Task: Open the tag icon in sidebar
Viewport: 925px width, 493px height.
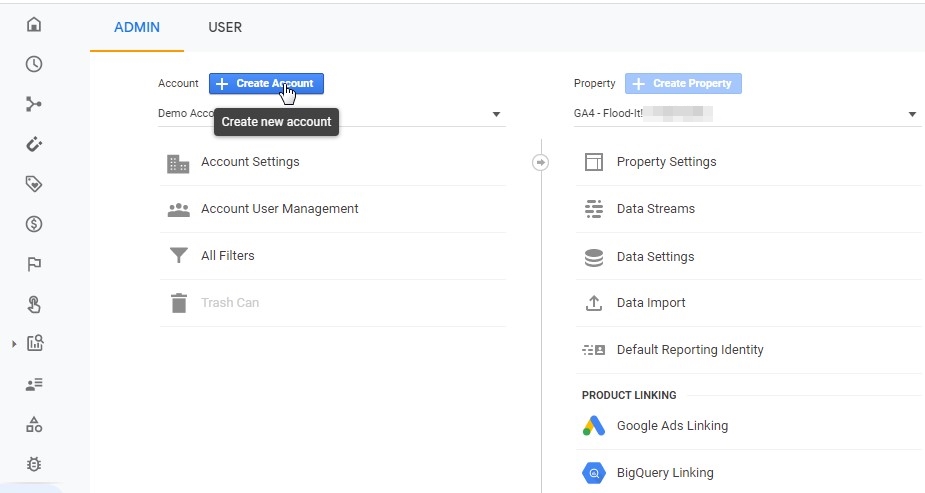Action: pos(34,184)
